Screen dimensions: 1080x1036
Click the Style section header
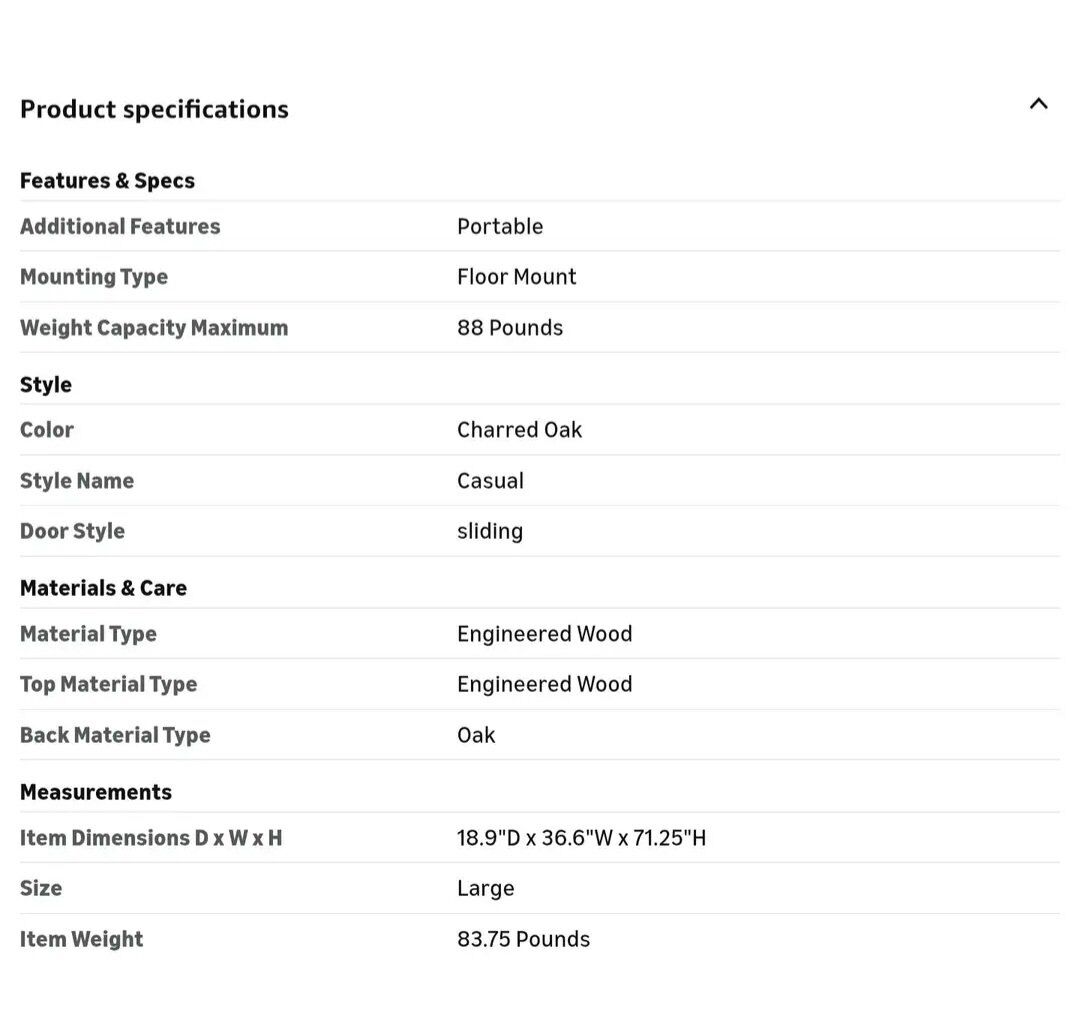46,385
